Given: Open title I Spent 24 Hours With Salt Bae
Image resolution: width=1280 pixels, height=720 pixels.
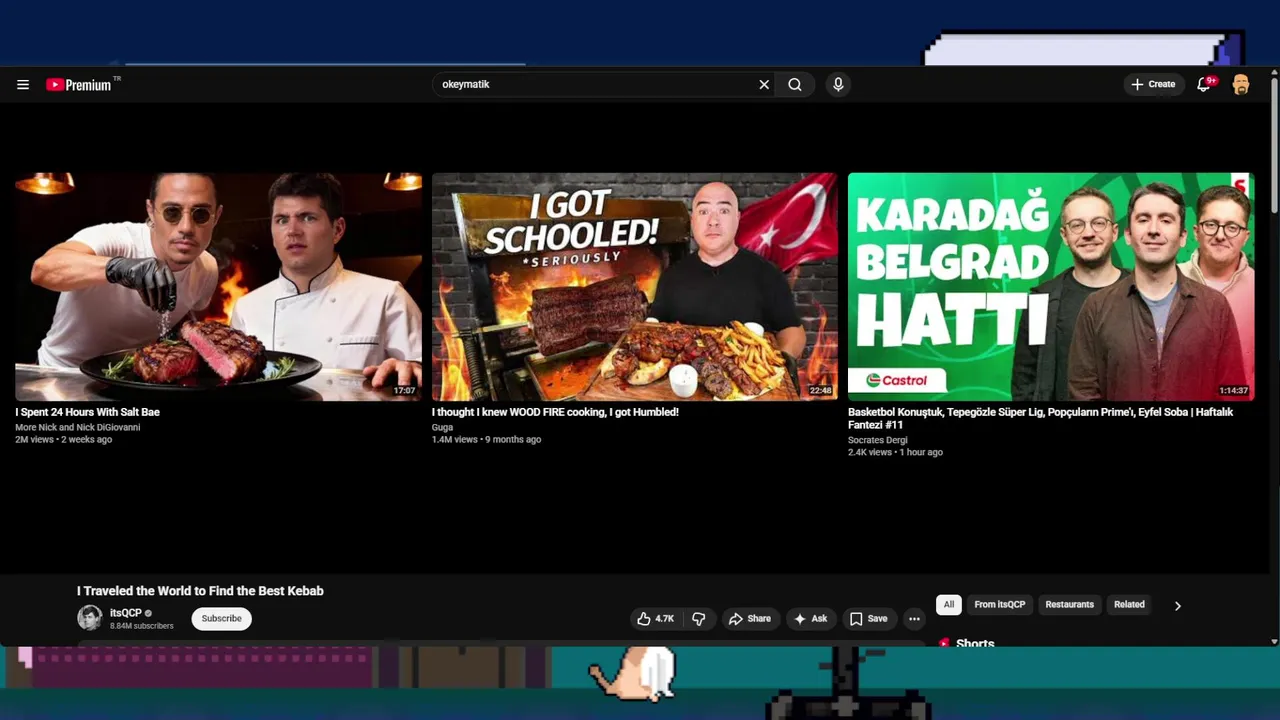Looking at the screenshot, I should (x=87, y=412).
